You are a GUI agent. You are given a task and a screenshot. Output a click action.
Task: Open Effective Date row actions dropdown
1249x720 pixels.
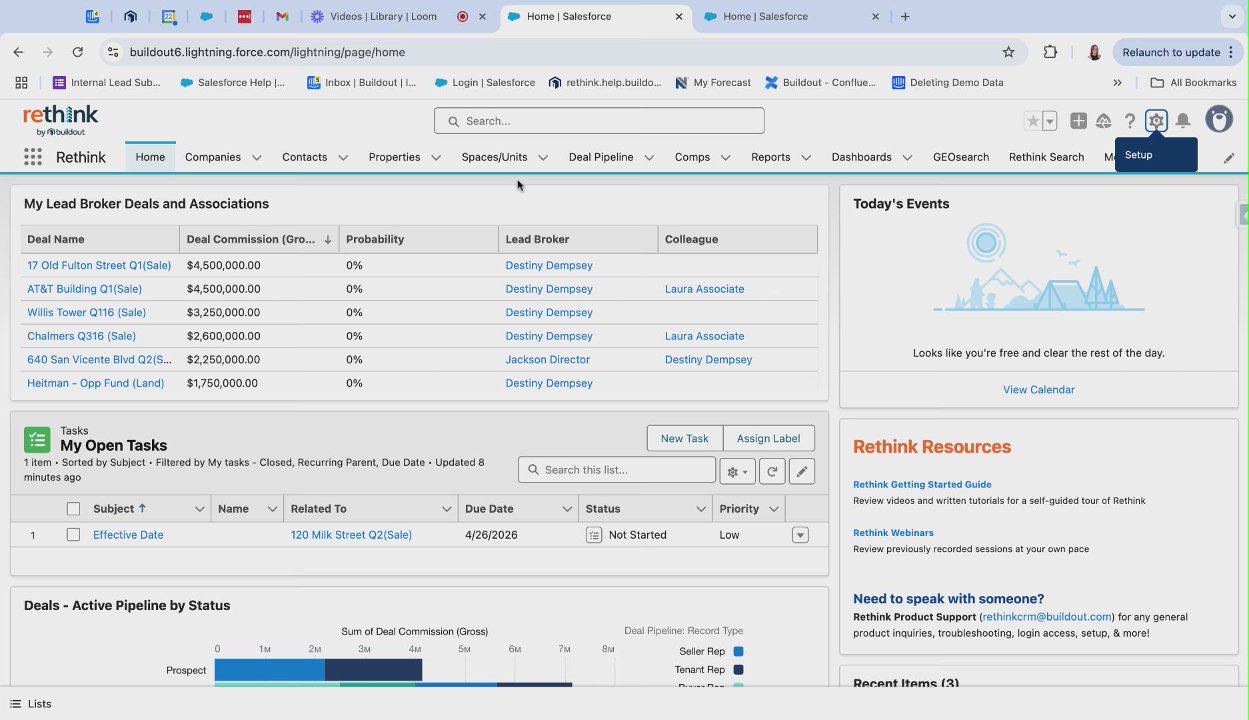800,535
